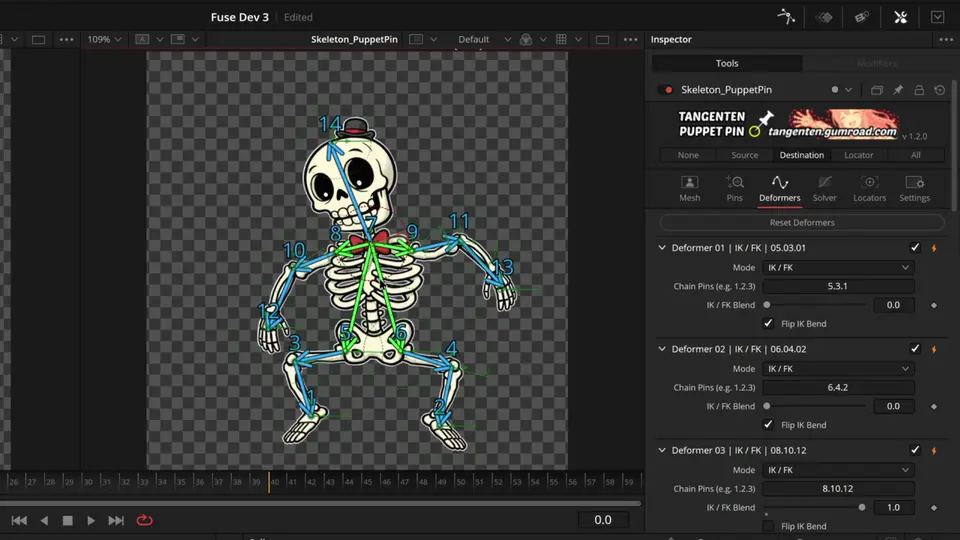Image resolution: width=960 pixels, height=540 pixels.
Task: Collapse the Deformer 02 section
Action: point(662,349)
